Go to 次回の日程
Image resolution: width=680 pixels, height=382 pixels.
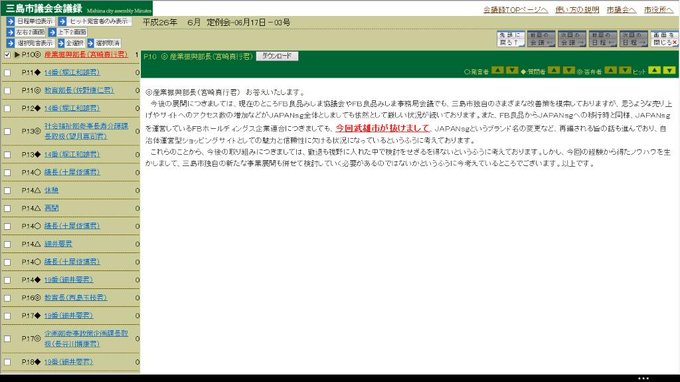click(x=634, y=39)
